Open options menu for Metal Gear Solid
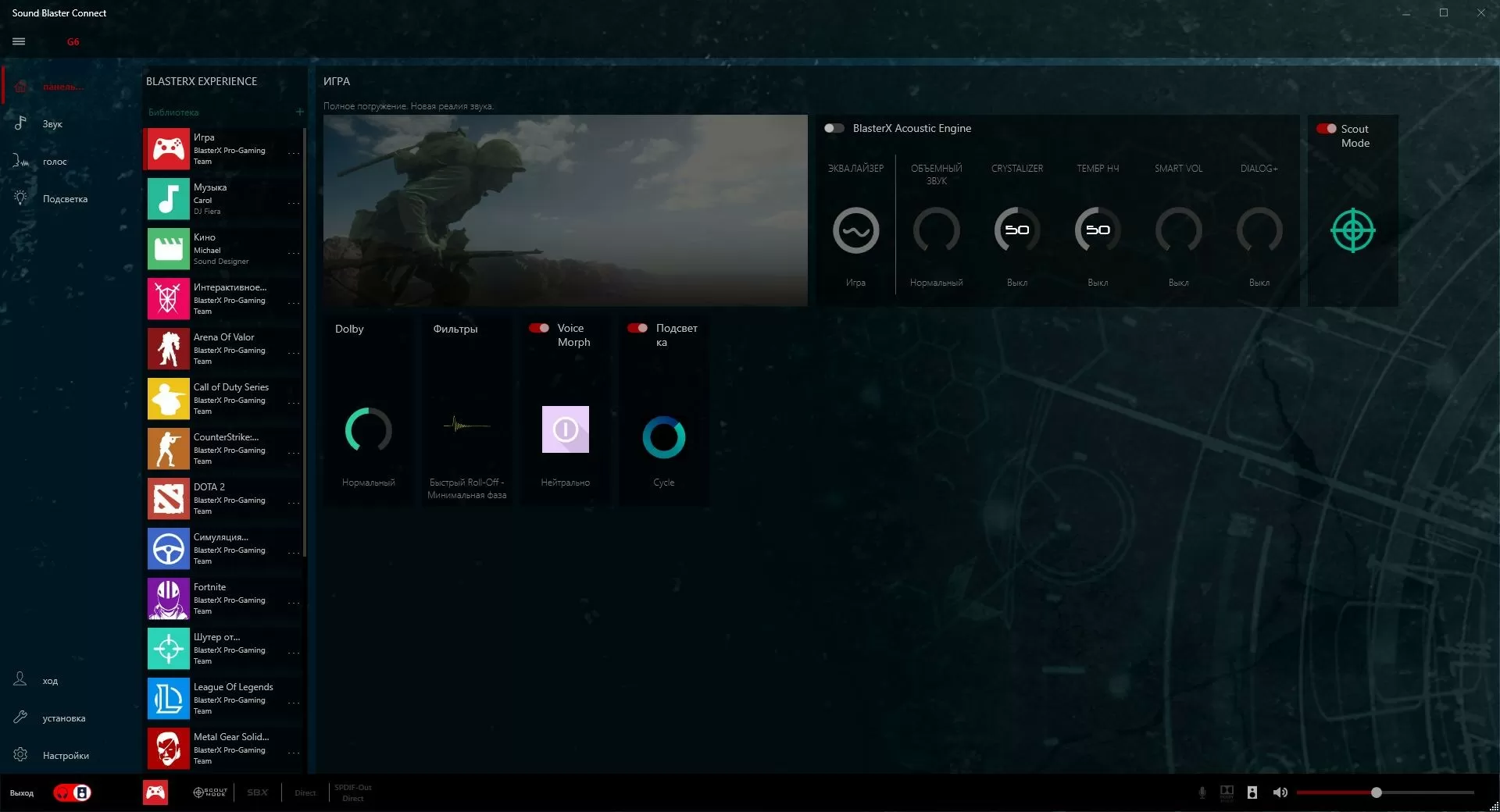Screen dimensions: 1500x812 (x=294, y=753)
